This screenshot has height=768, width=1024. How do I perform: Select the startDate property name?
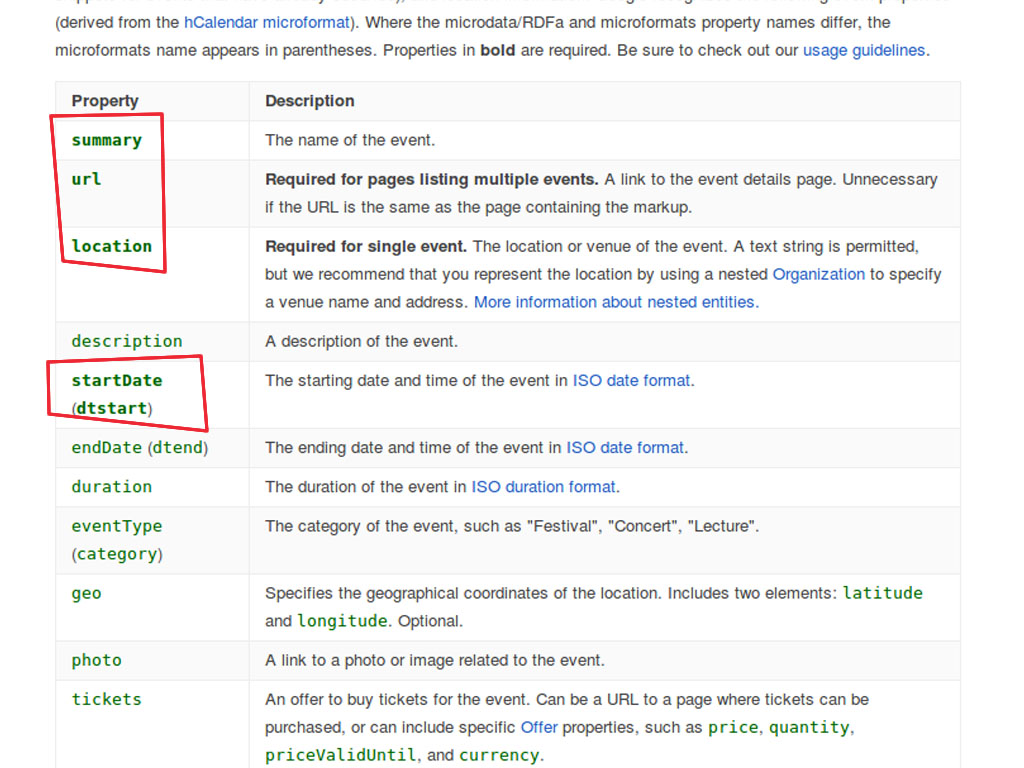[116, 380]
